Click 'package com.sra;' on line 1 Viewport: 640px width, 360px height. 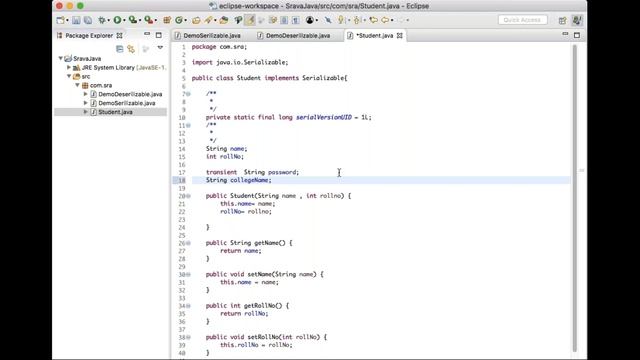coord(219,47)
